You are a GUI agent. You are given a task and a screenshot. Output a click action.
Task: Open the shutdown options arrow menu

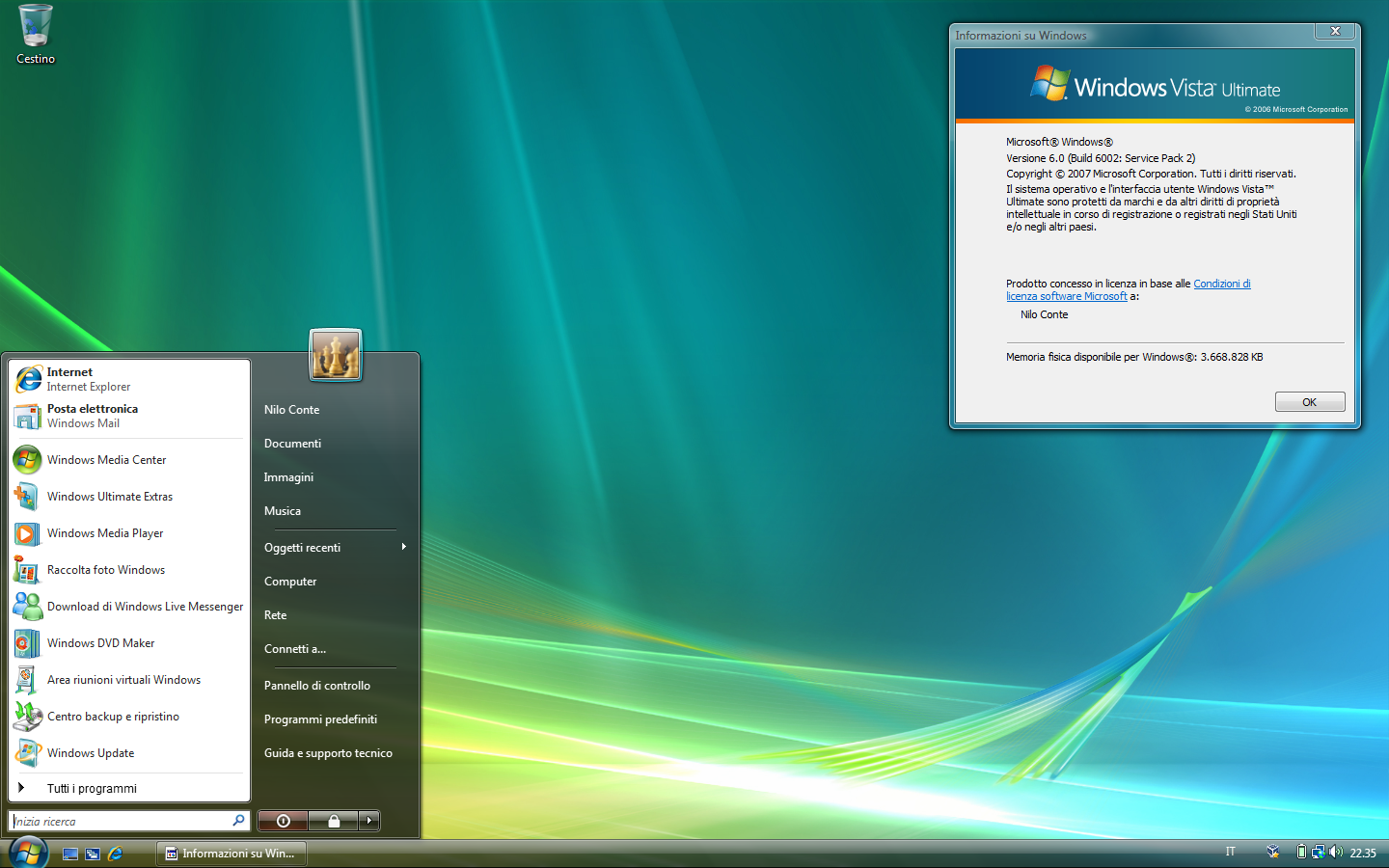(369, 821)
